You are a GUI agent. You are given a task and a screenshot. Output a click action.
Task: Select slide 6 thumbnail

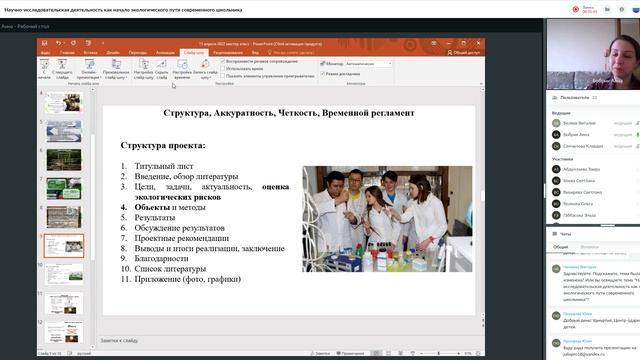[64, 160]
